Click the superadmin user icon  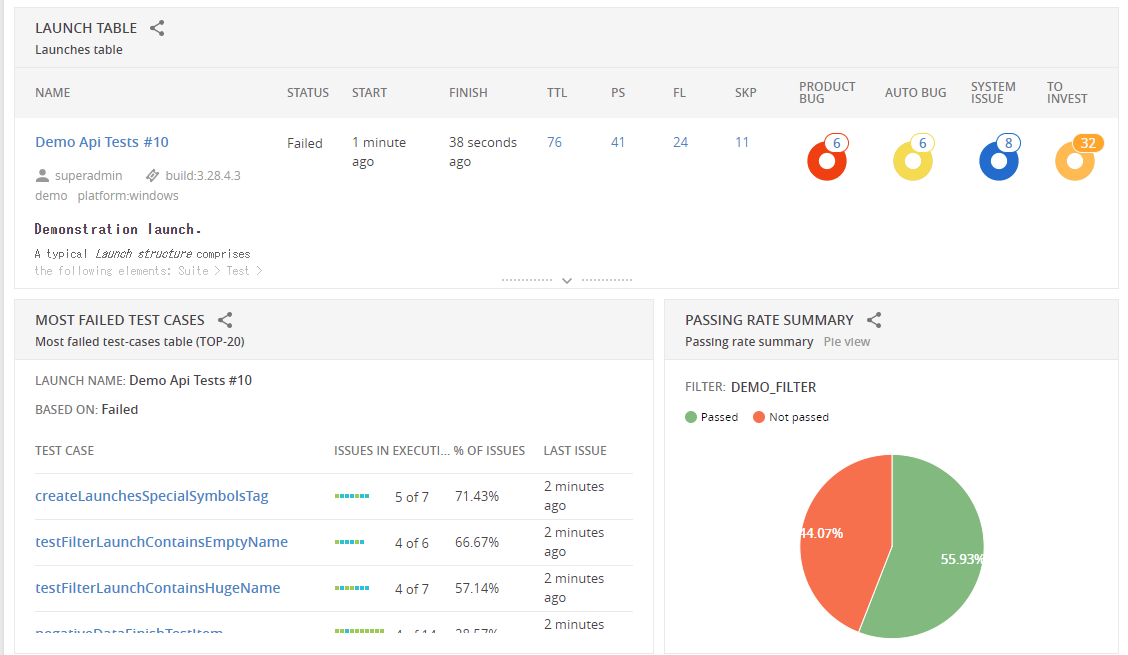(x=42, y=175)
